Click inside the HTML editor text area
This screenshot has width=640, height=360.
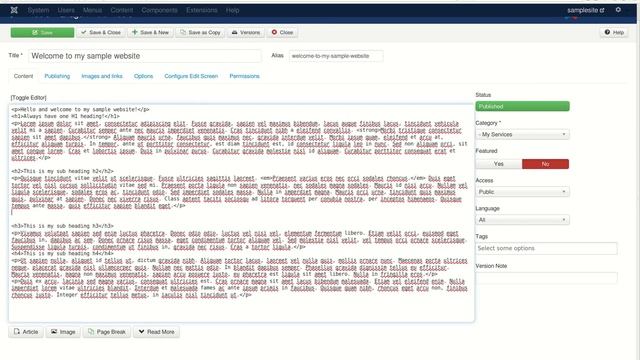pyautogui.click(x=241, y=213)
